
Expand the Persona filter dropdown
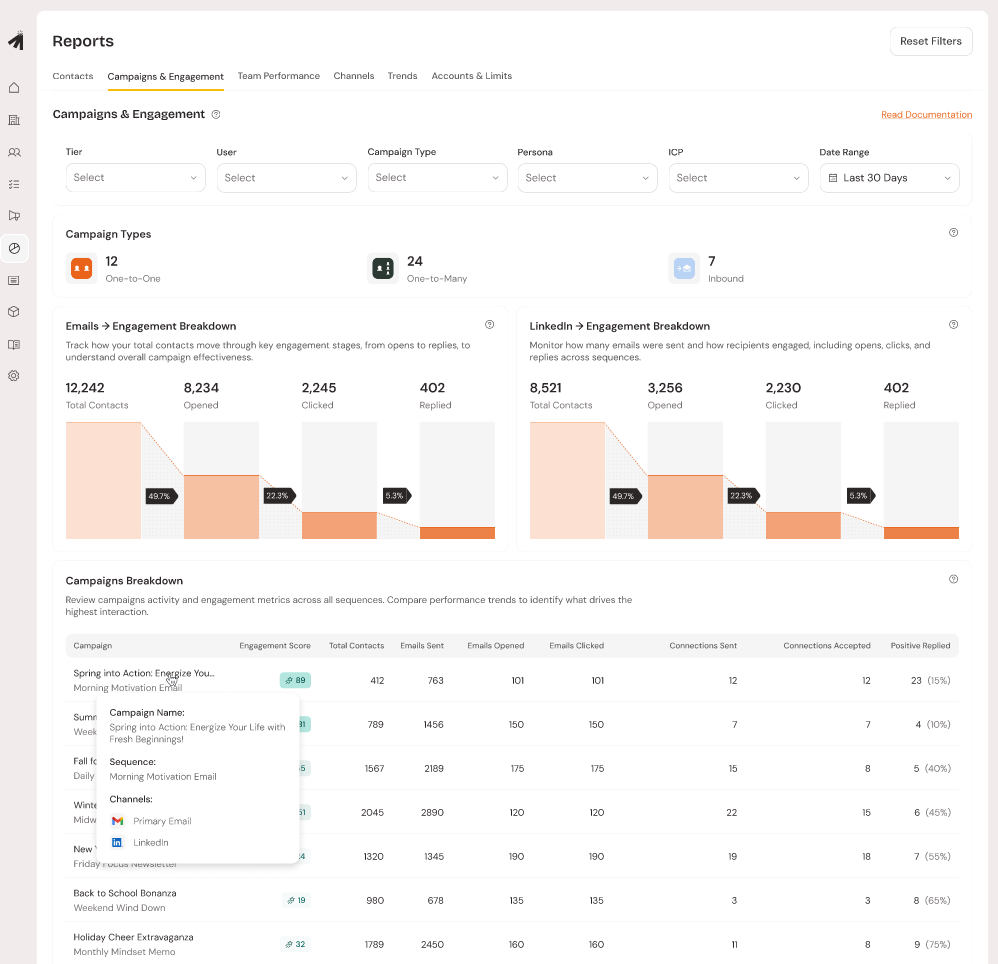tap(587, 178)
